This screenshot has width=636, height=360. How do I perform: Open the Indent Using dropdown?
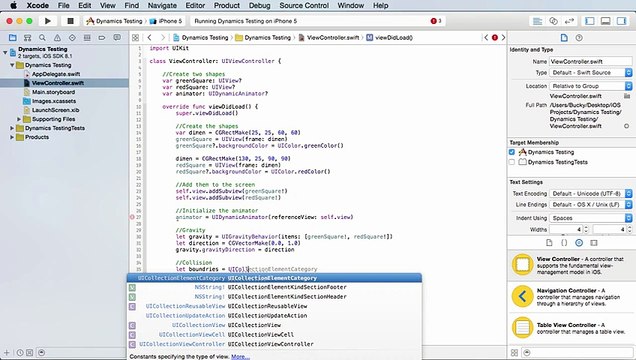coord(591,218)
